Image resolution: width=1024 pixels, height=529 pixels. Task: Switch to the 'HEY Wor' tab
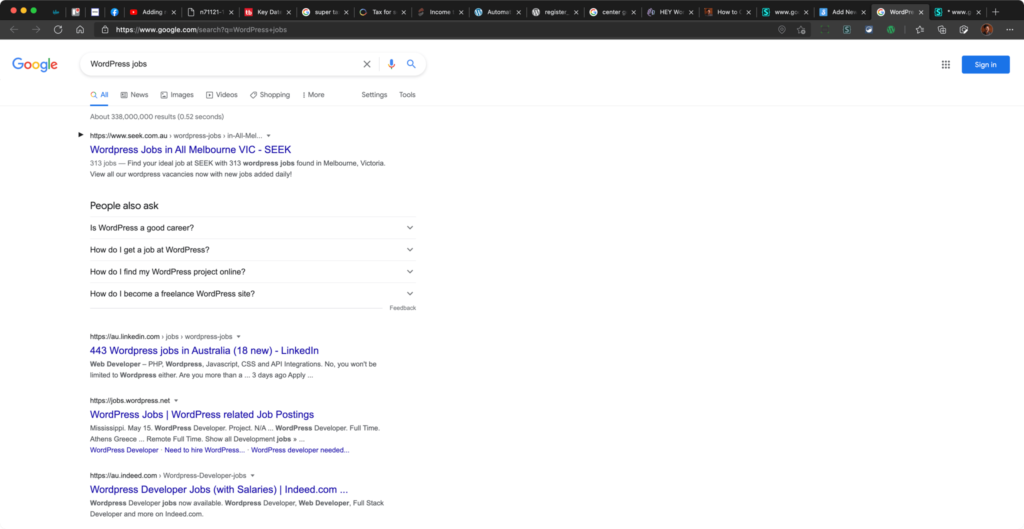[669, 12]
